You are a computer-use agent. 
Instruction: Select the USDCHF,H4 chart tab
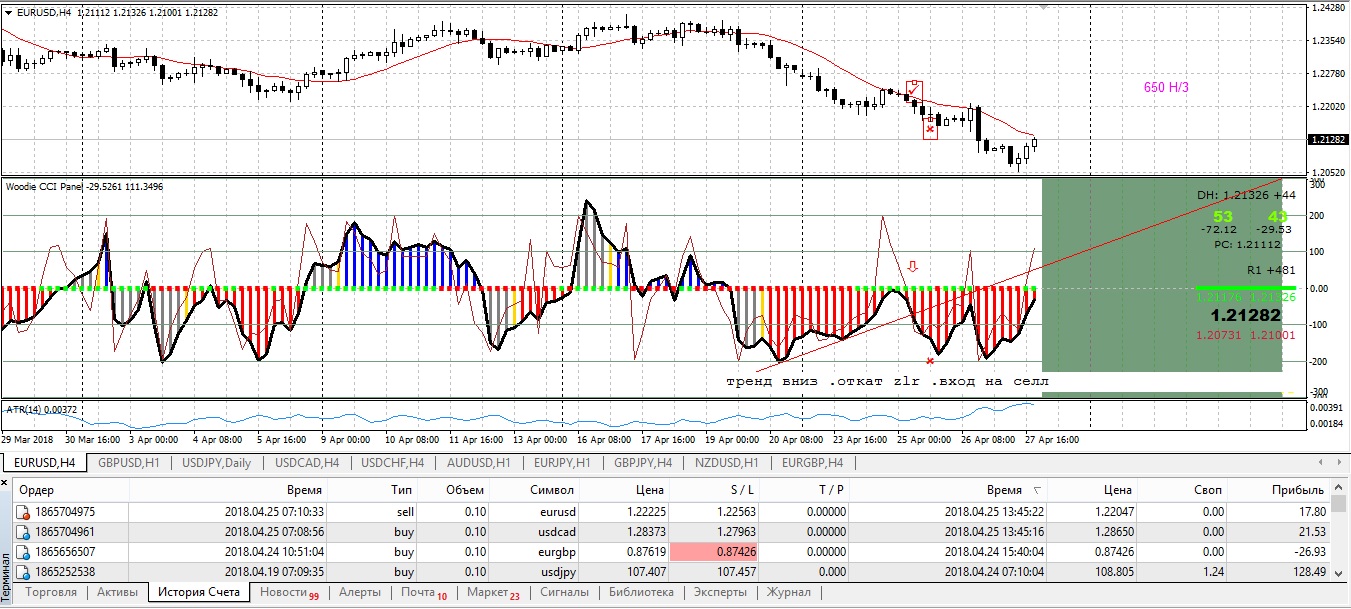tap(392, 462)
